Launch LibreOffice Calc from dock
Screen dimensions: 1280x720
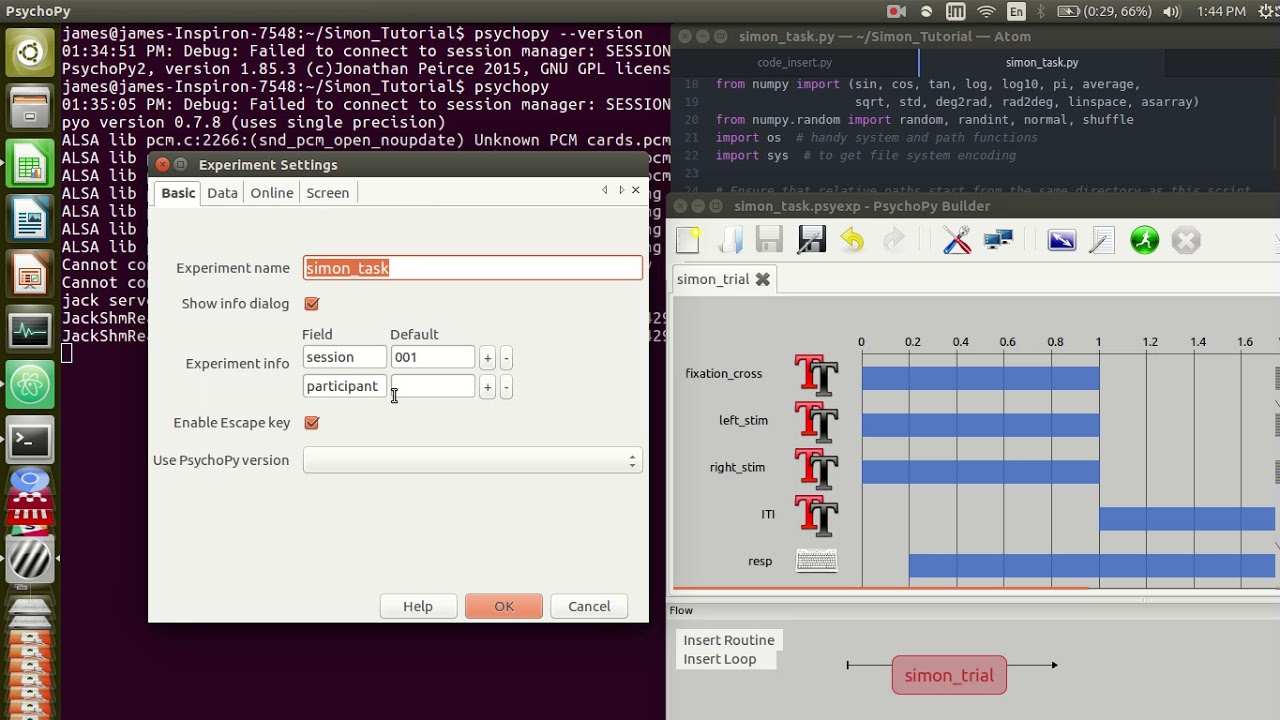[30, 165]
